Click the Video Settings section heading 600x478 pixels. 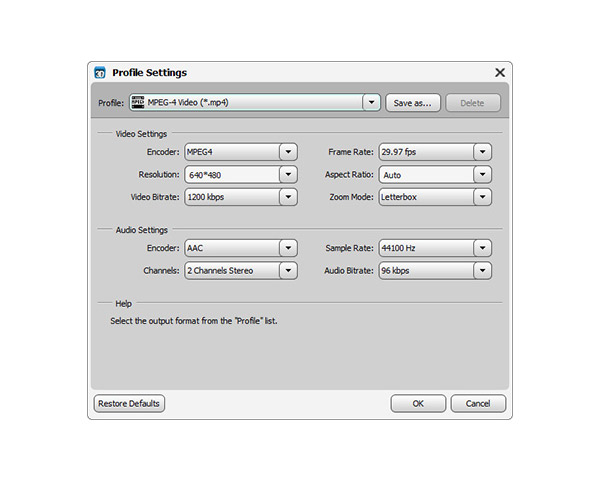141,134
